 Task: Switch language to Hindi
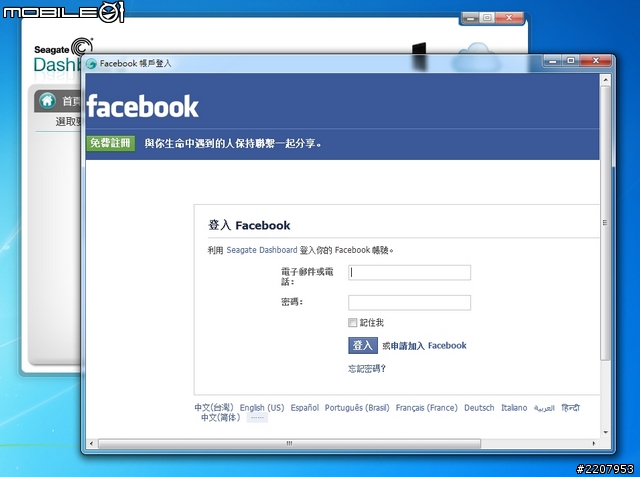[x=570, y=408]
